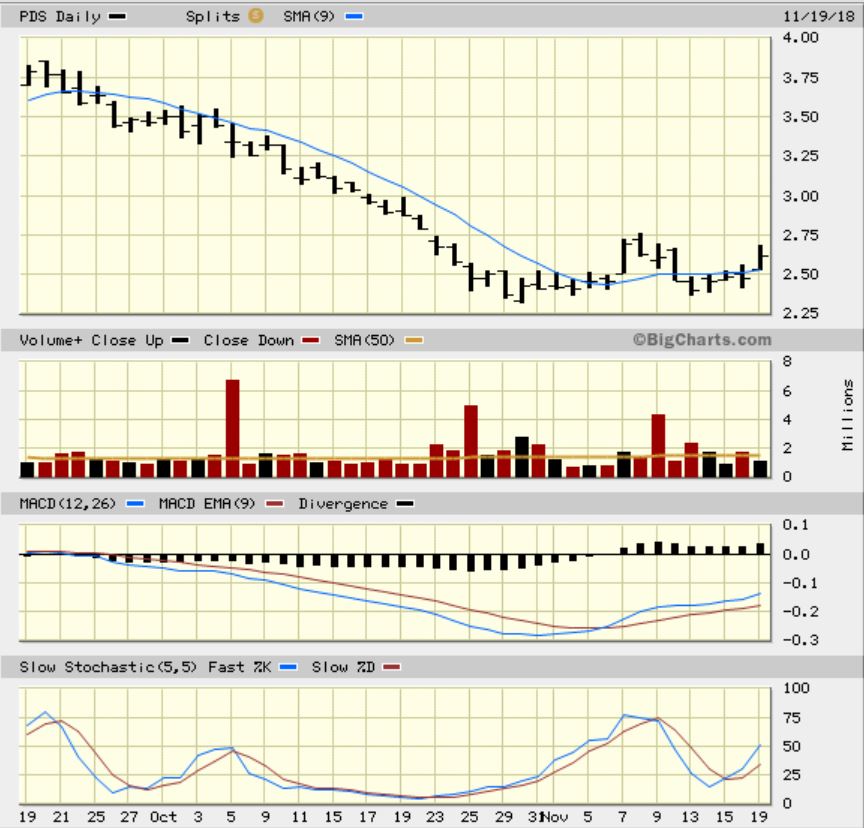Click the 3.75 price axis label
This screenshot has height=828, width=864.
tap(800, 78)
